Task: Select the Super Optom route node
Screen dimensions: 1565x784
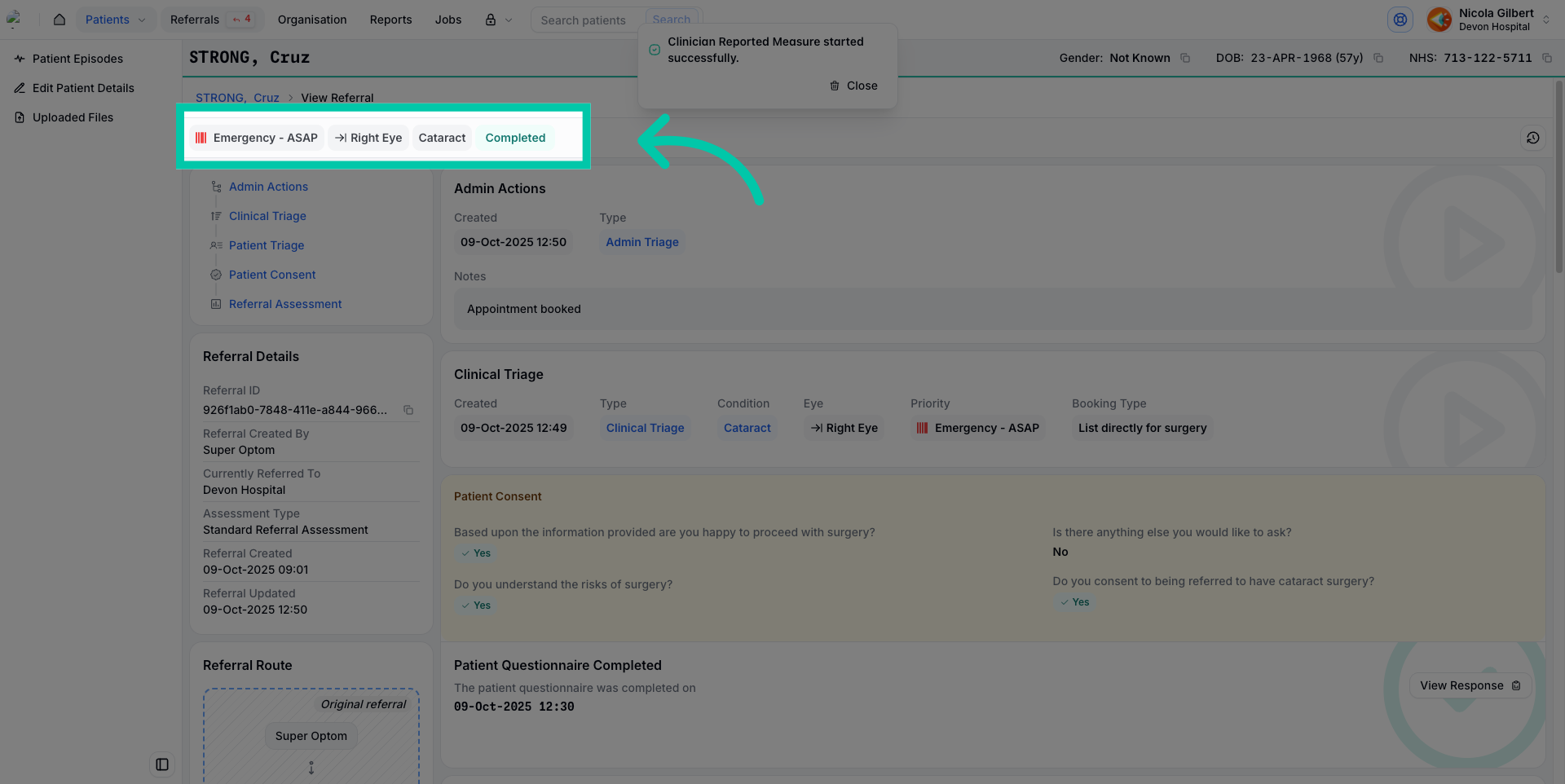Action: point(311,736)
